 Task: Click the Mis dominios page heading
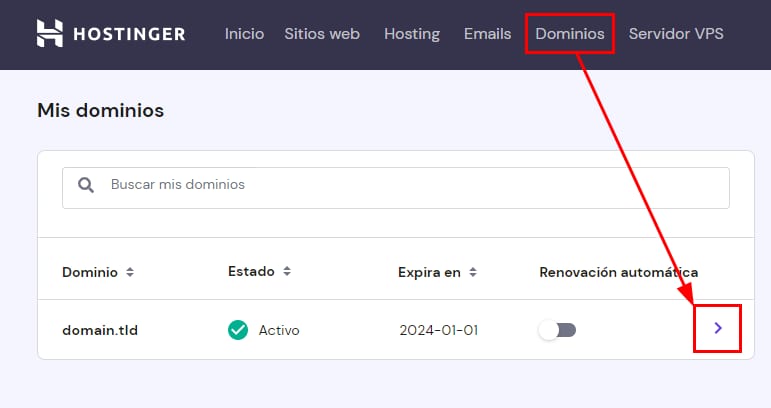coord(100,110)
